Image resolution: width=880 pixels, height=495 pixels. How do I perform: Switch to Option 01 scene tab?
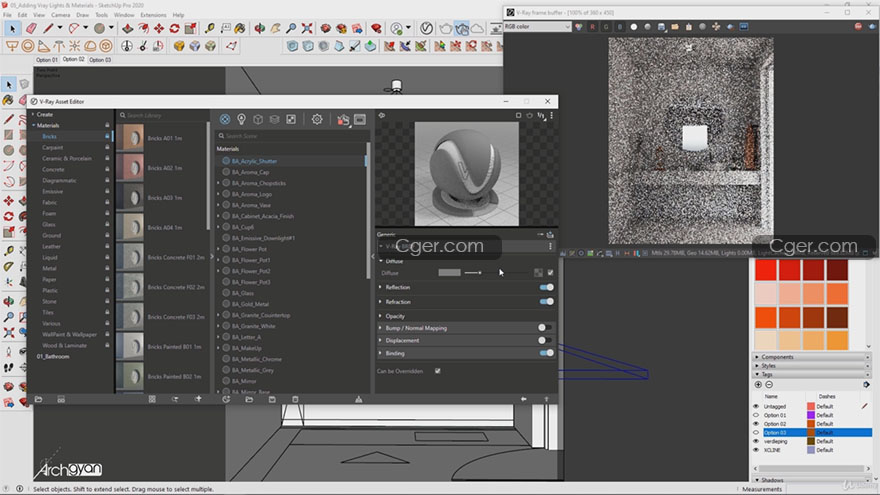click(x=47, y=59)
